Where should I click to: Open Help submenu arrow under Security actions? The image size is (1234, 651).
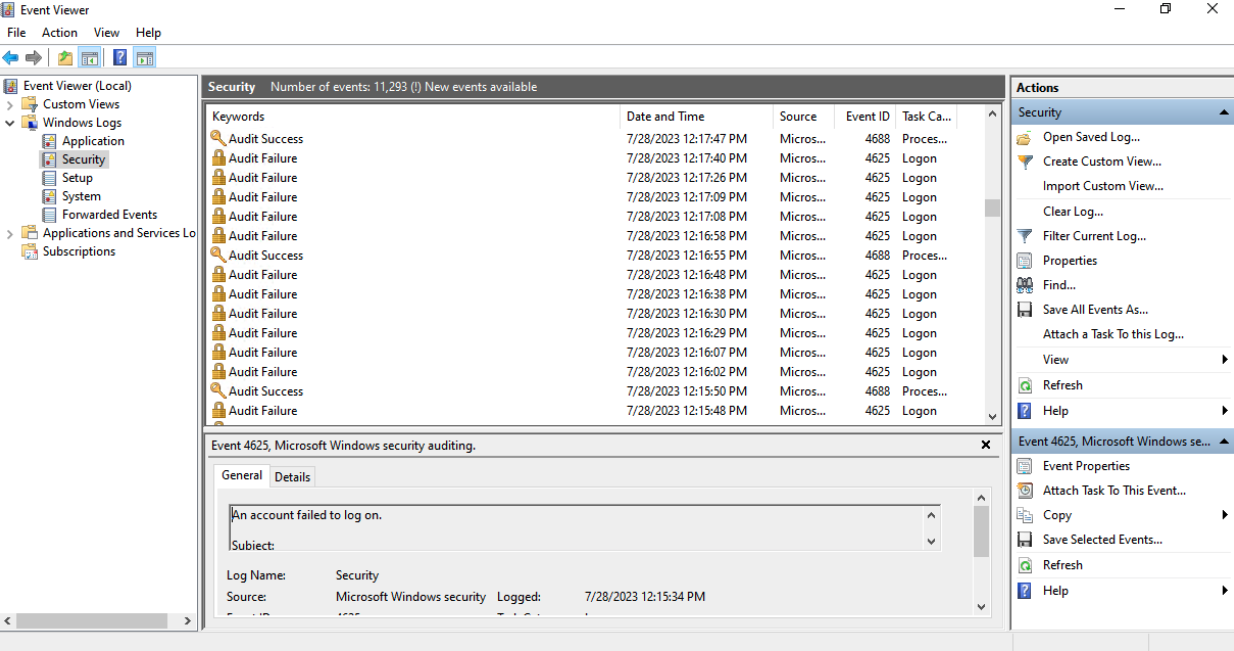(x=1225, y=411)
